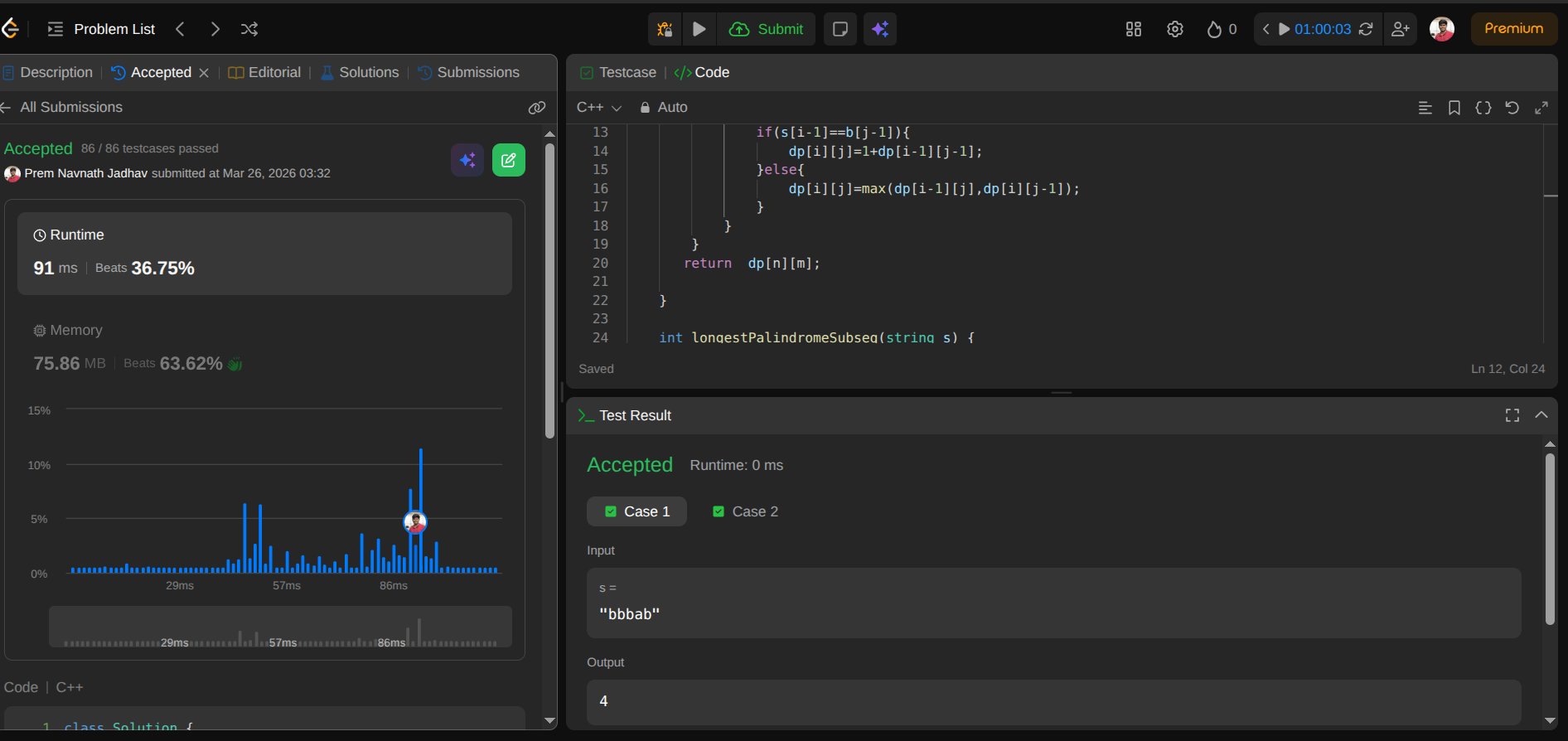
Task: Open settings gear in top bar
Action: point(1174,29)
